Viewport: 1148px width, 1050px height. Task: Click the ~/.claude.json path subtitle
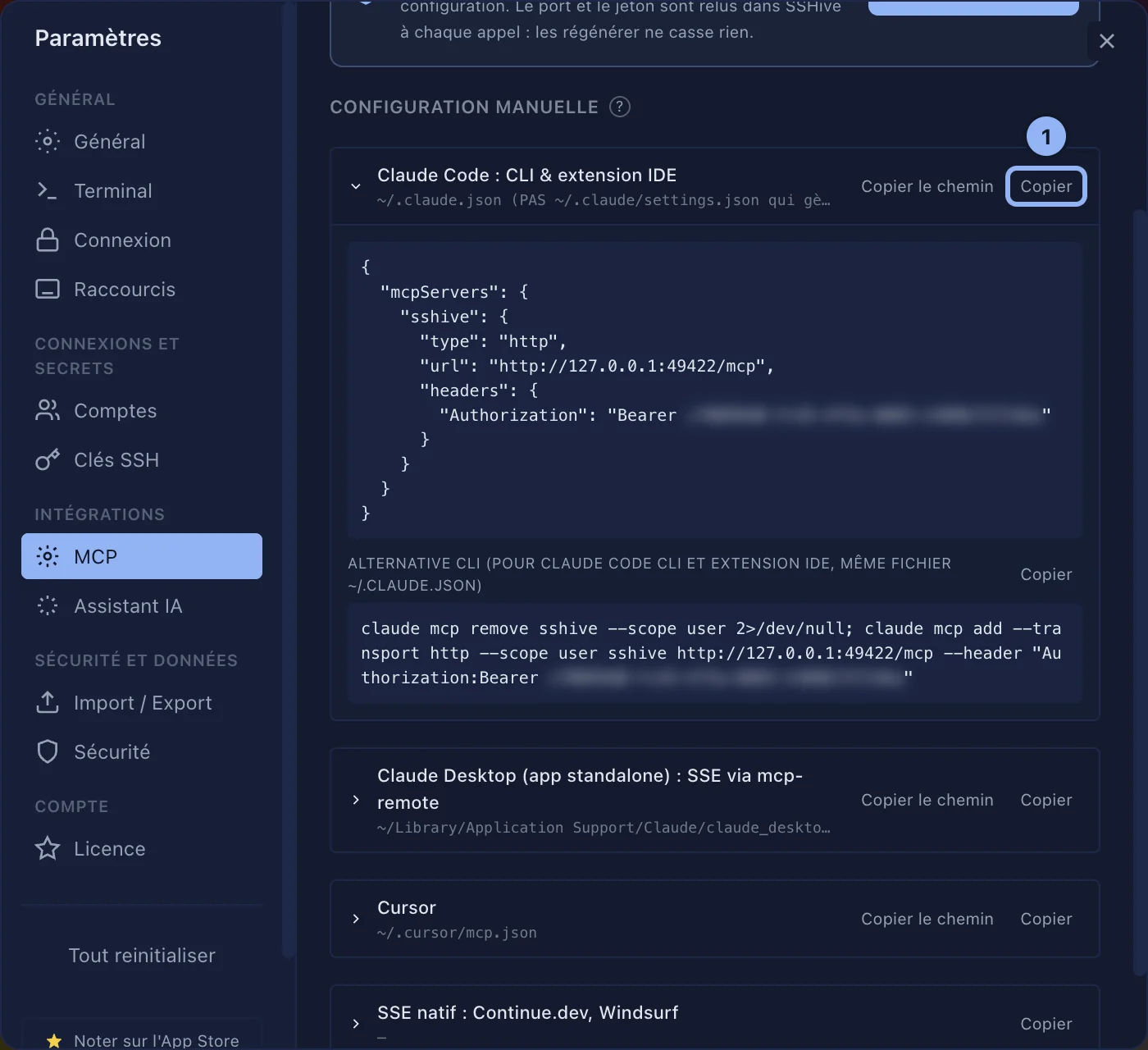click(604, 200)
